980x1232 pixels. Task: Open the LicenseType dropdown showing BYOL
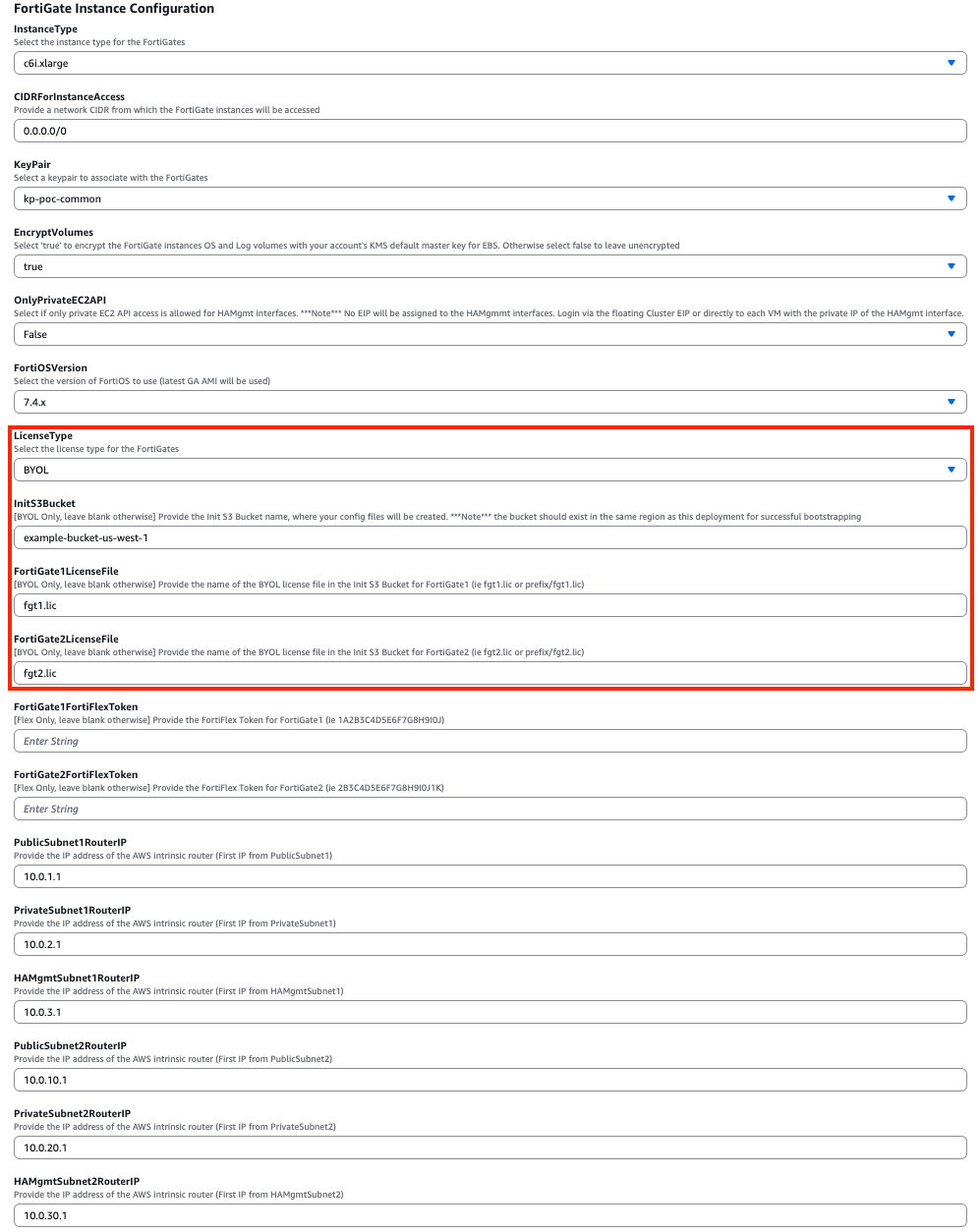click(490, 470)
